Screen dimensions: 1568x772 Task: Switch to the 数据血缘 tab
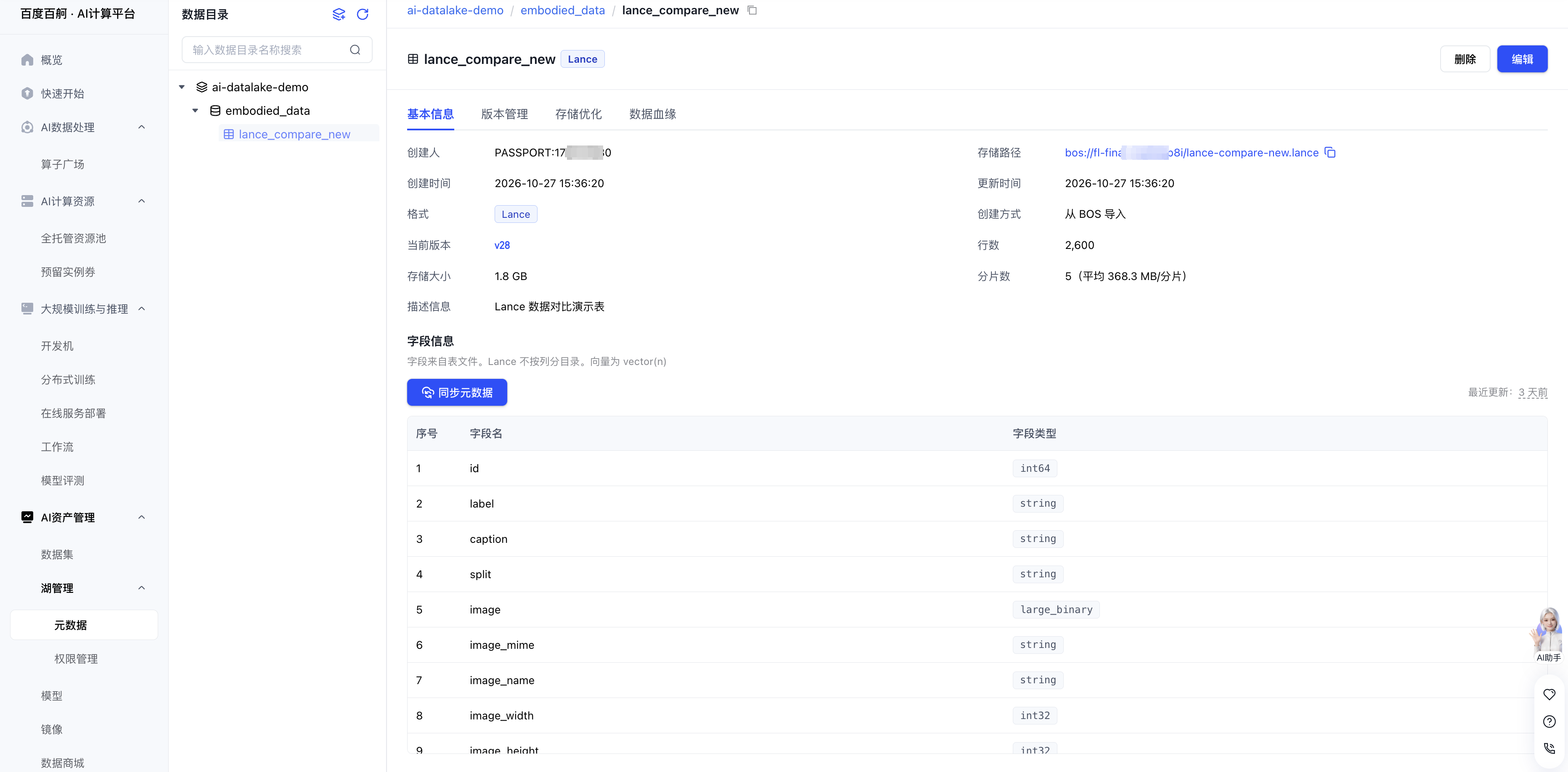point(652,114)
